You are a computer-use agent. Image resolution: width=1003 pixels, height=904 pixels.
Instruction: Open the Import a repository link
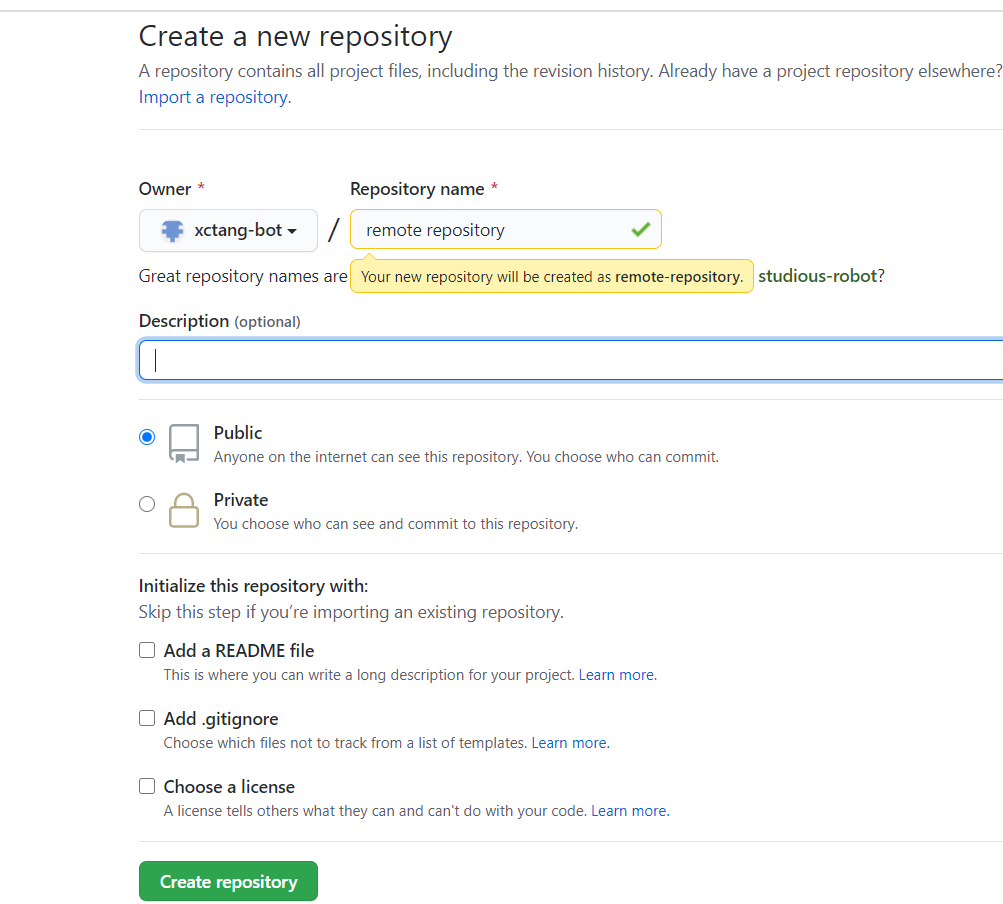(214, 97)
